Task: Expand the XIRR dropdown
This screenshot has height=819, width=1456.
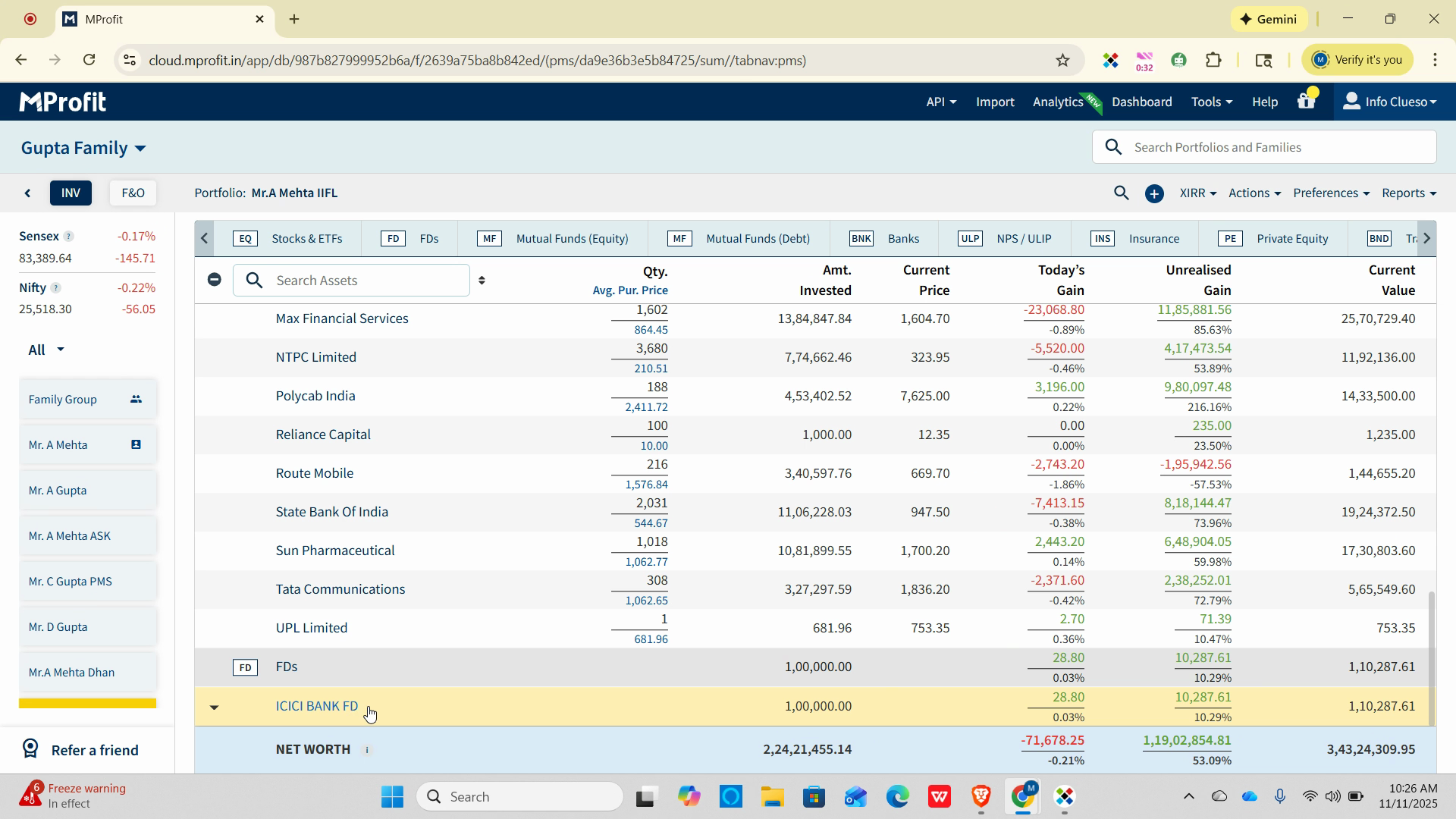Action: (1197, 193)
